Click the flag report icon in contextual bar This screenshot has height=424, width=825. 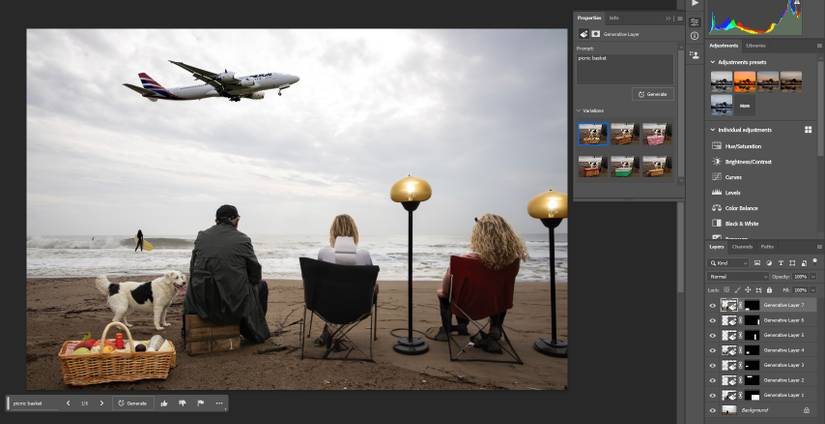coord(200,403)
